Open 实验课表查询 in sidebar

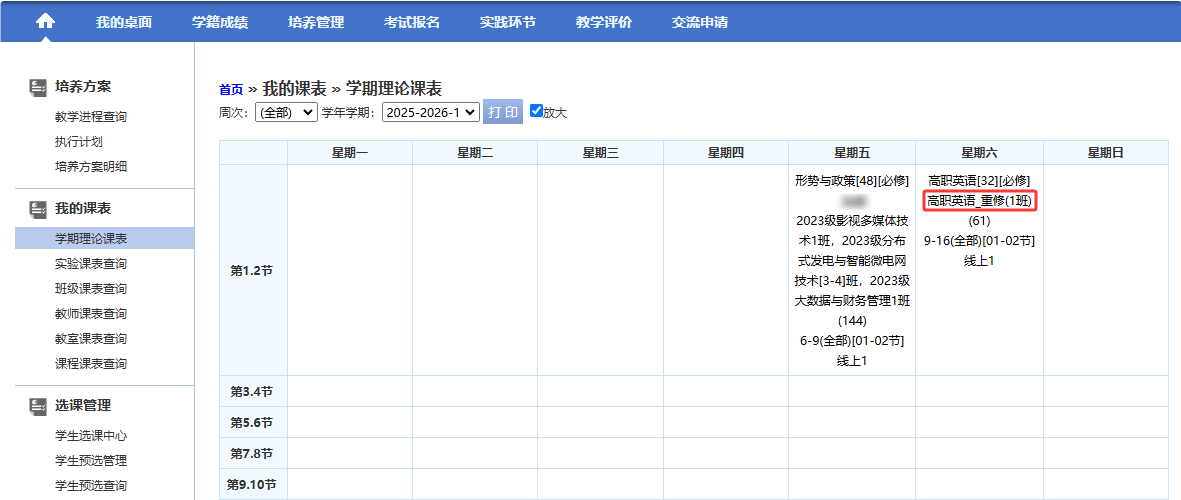(x=91, y=264)
